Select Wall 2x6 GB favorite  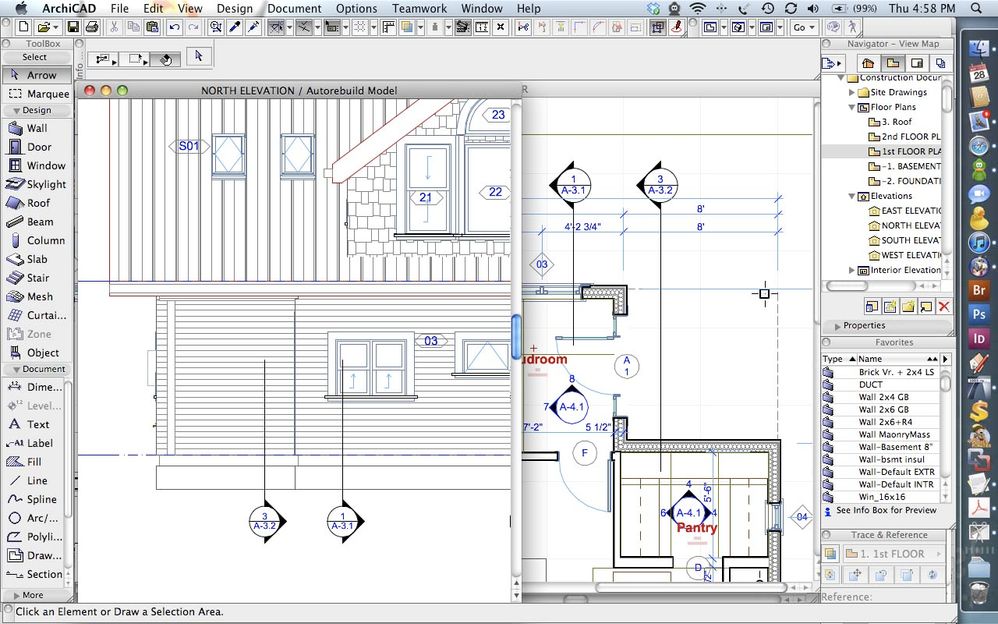[x=883, y=409]
